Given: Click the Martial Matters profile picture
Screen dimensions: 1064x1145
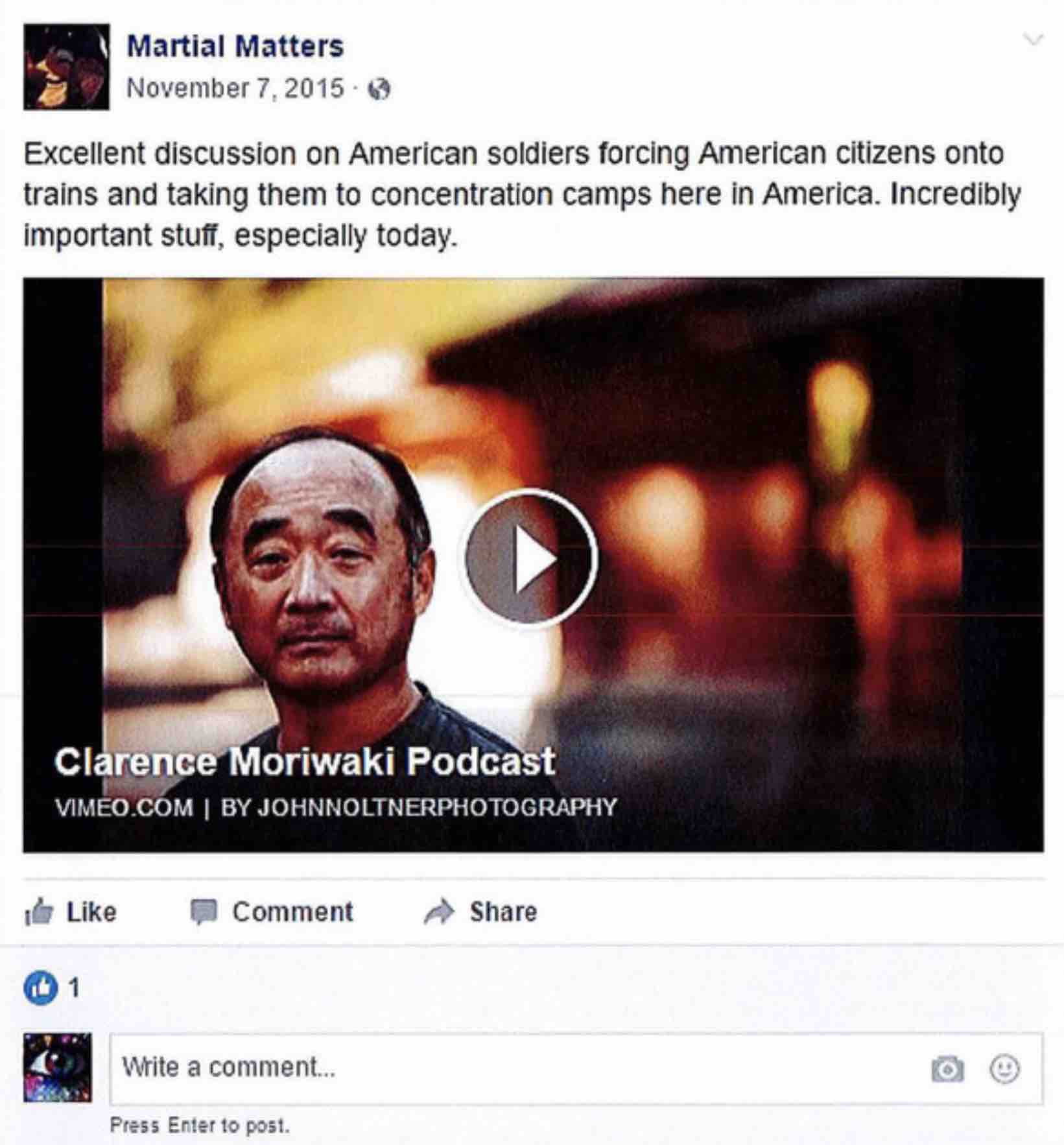Looking at the screenshot, I should (67, 67).
